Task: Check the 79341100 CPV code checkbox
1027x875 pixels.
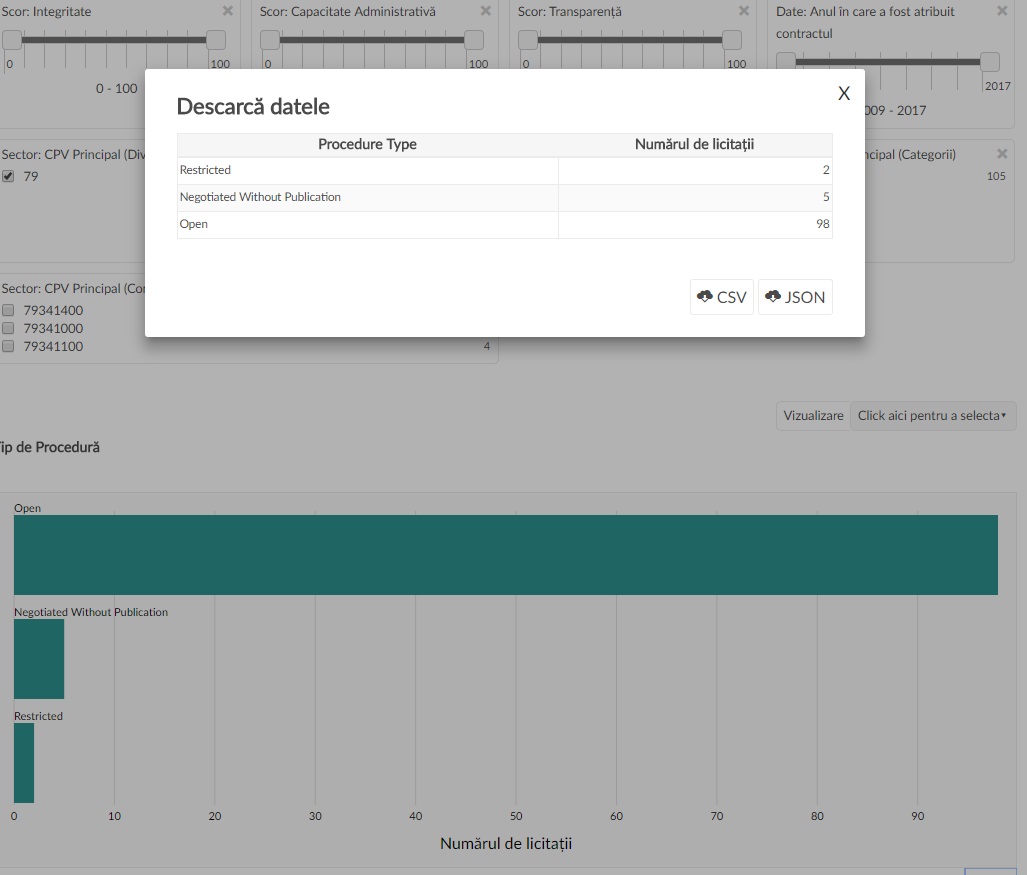Action: coord(8,346)
